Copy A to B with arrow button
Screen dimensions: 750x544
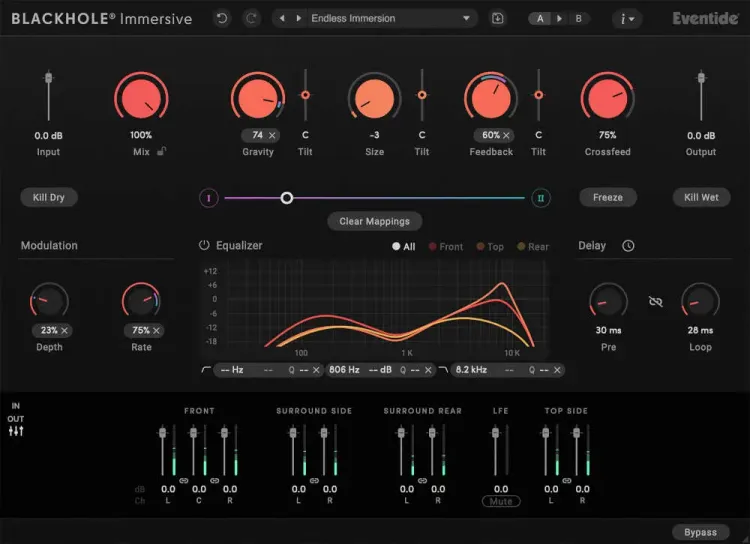click(x=559, y=19)
